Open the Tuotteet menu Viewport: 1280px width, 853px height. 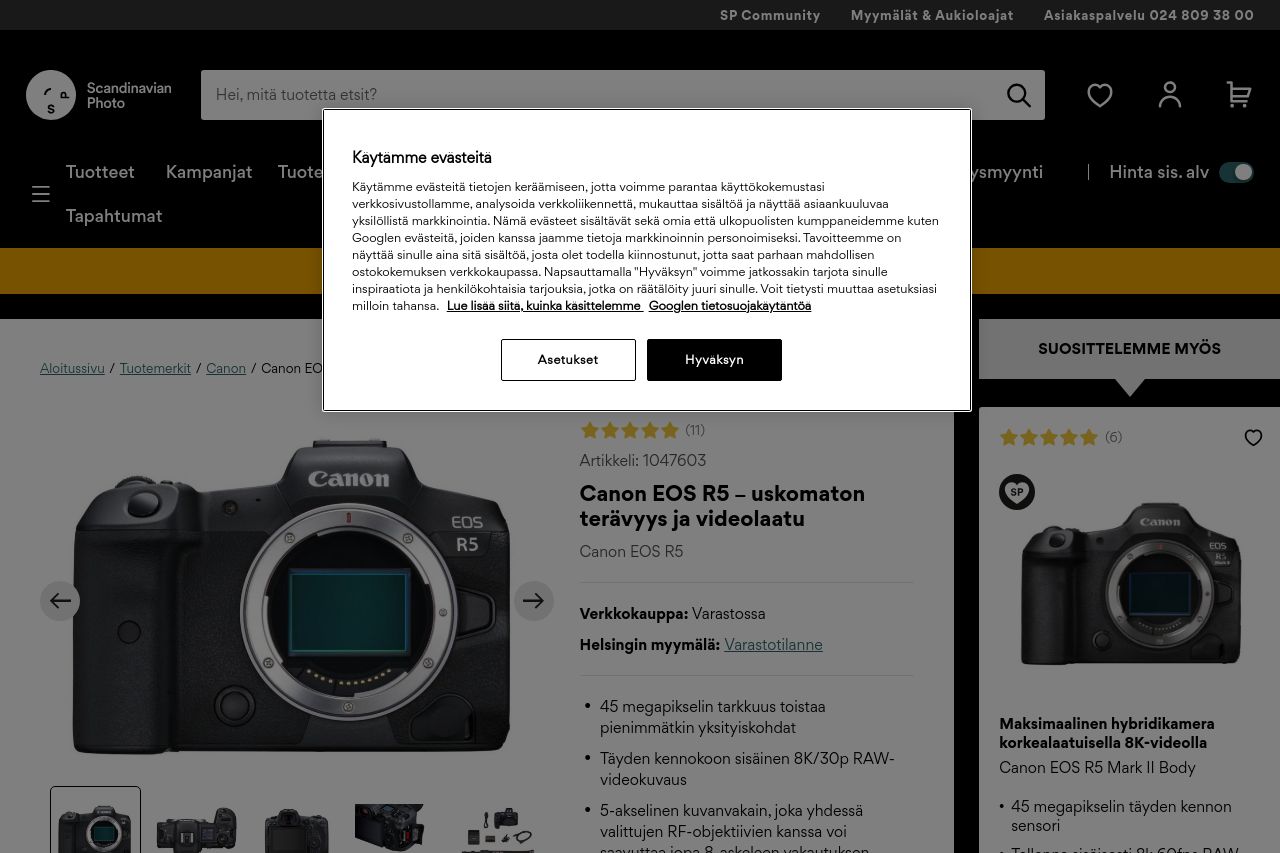100,172
